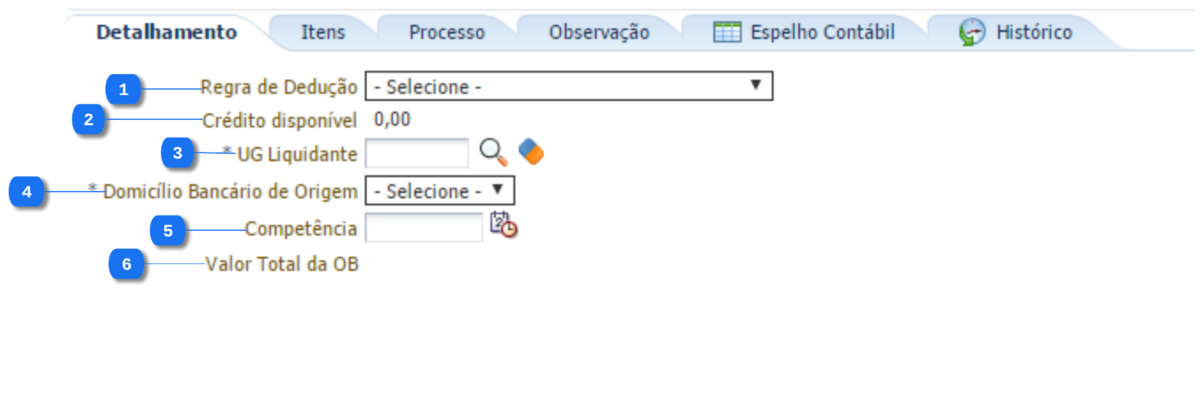Click the arrow of Regra de Dedução combo
Viewport: 1200px width, 413px height.
click(756, 86)
